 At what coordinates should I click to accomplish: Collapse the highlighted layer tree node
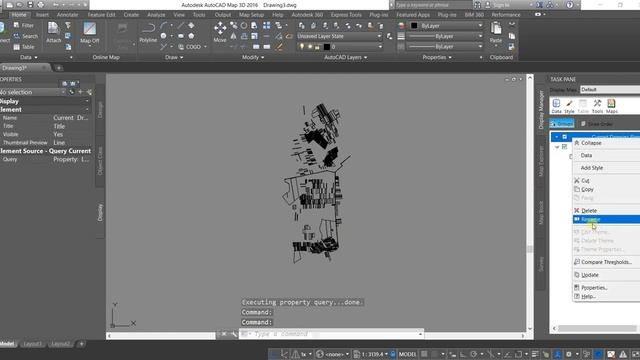click(556, 137)
